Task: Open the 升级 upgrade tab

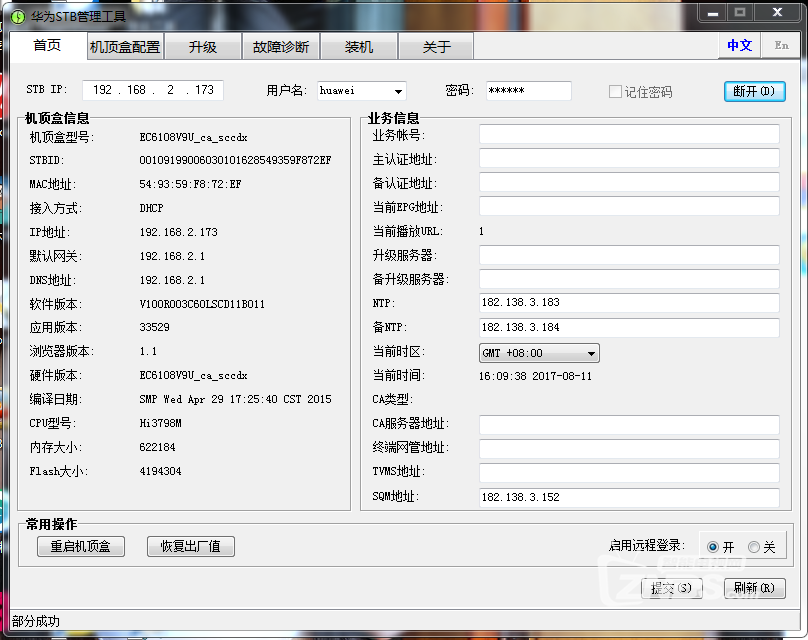Action: pos(203,46)
